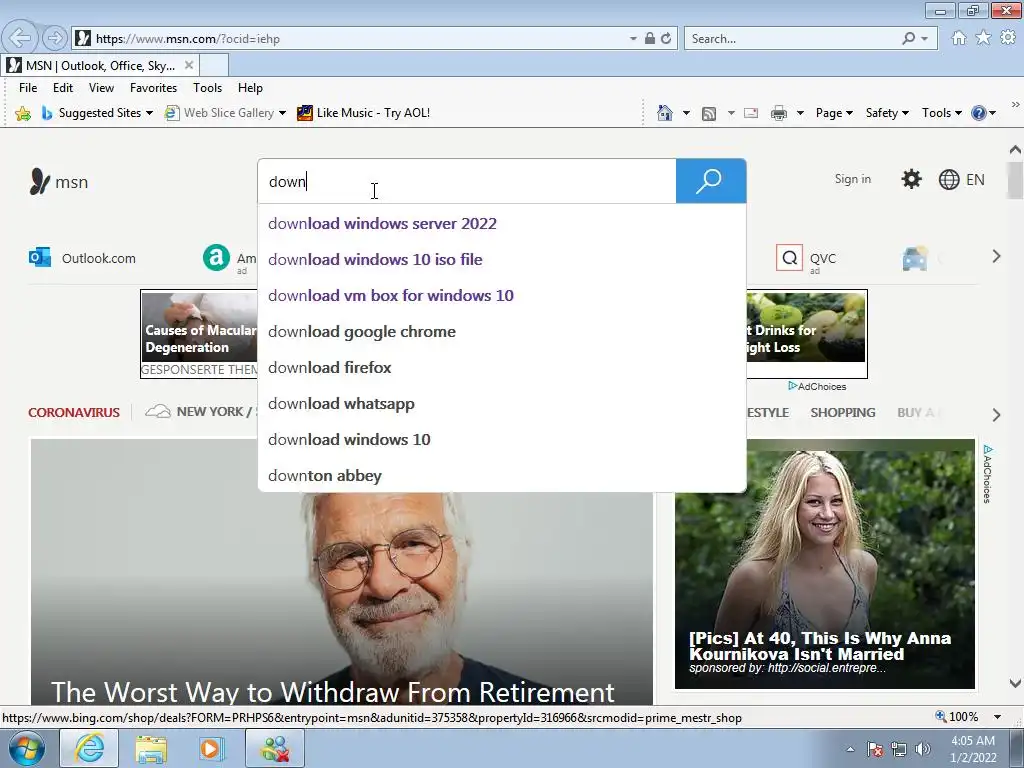This screenshot has height=768, width=1024.
Task: Click the blue MSN search button
Action: click(711, 181)
